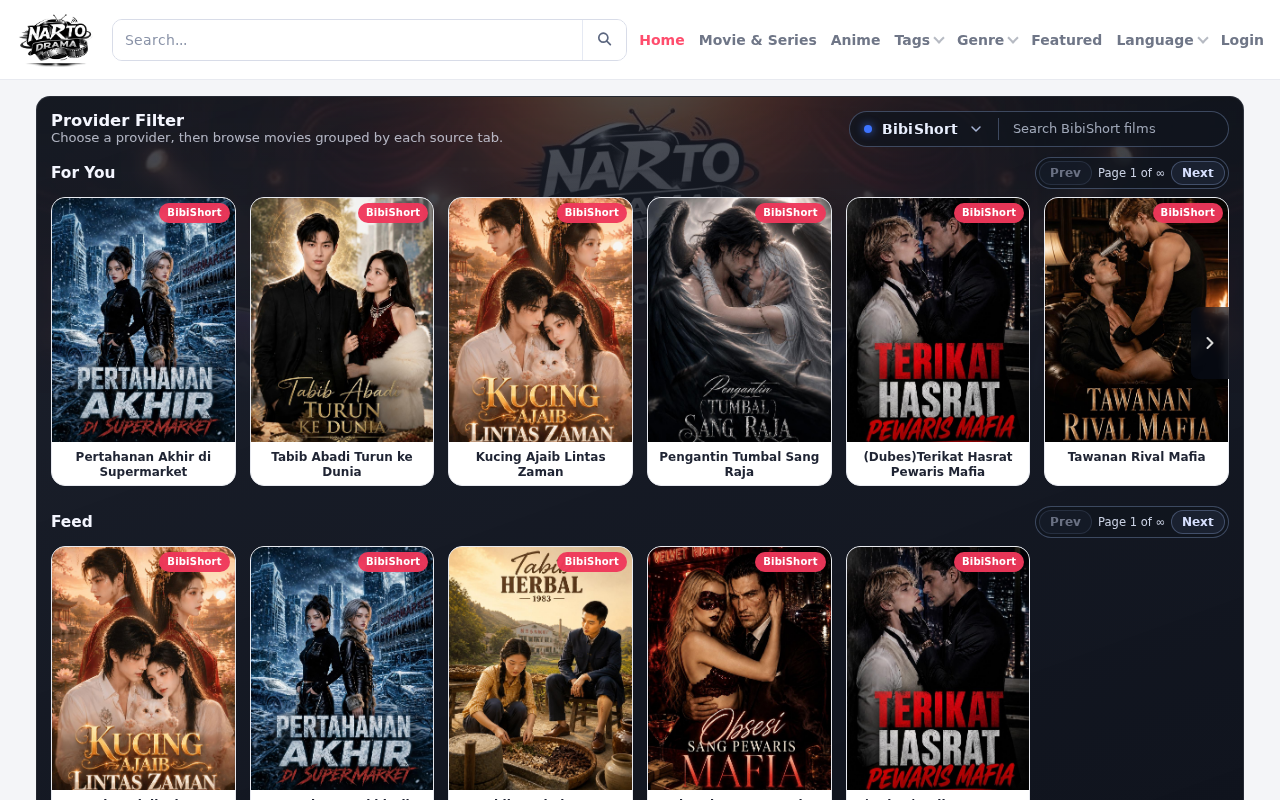Click BibiShort badge on Tabib Abadi card

393,213
